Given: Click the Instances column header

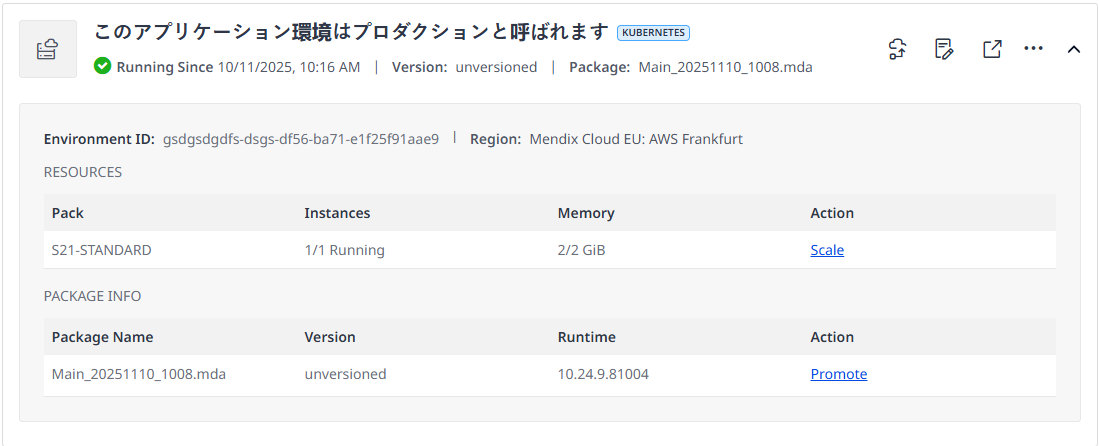Looking at the screenshot, I should point(337,212).
